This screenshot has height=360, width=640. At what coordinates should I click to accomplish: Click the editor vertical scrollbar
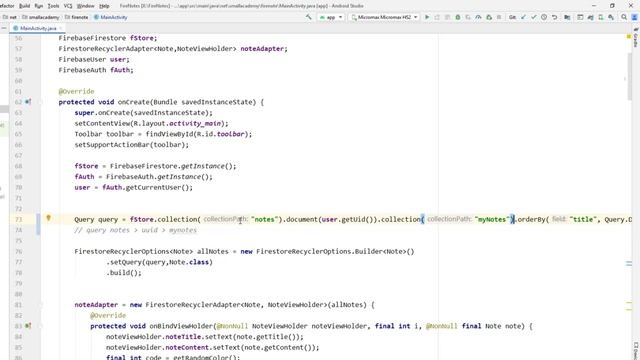pyautogui.click(x=629, y=76)
